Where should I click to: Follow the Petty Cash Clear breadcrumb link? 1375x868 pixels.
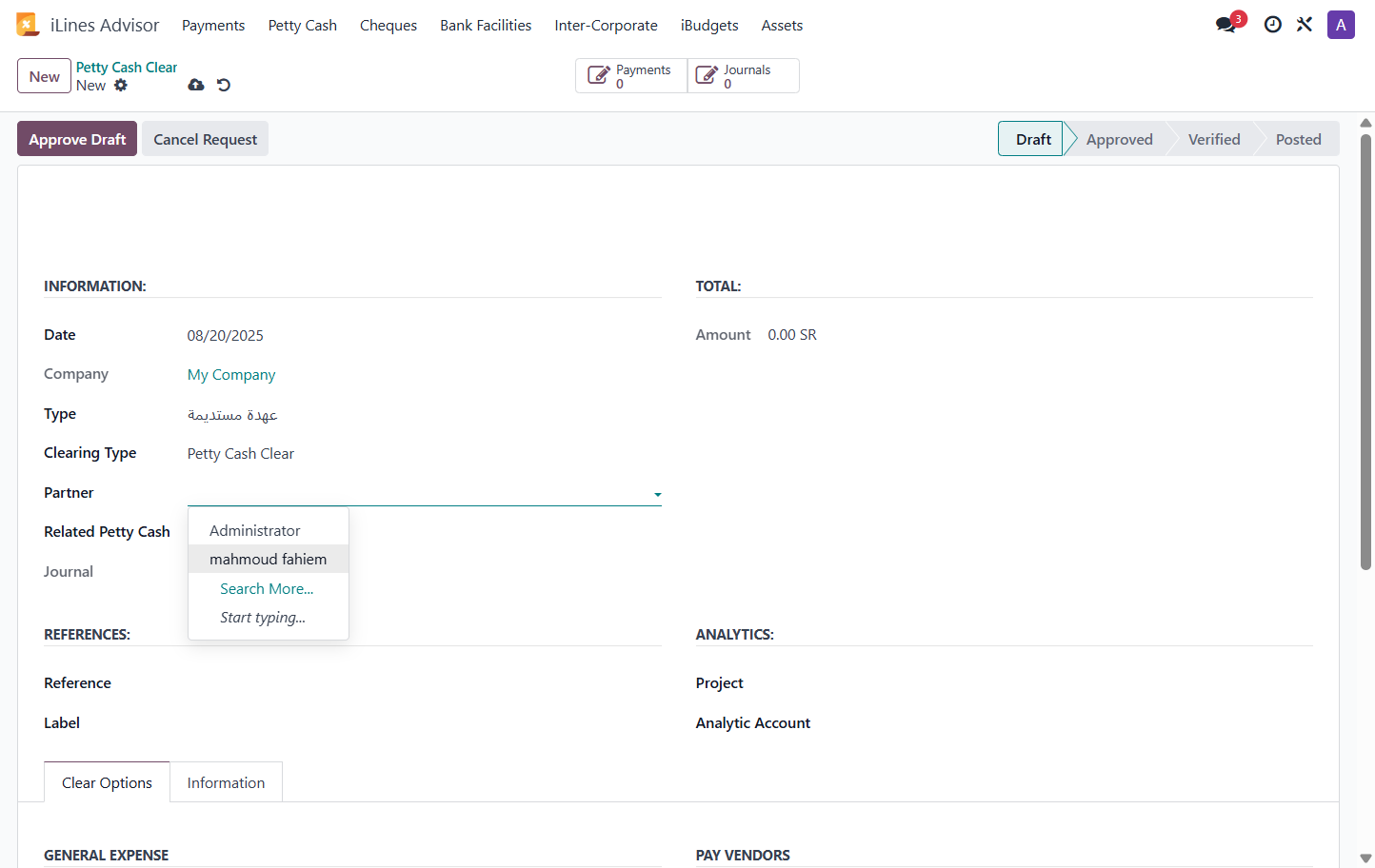pyautogui.click(x=127, y=68)
